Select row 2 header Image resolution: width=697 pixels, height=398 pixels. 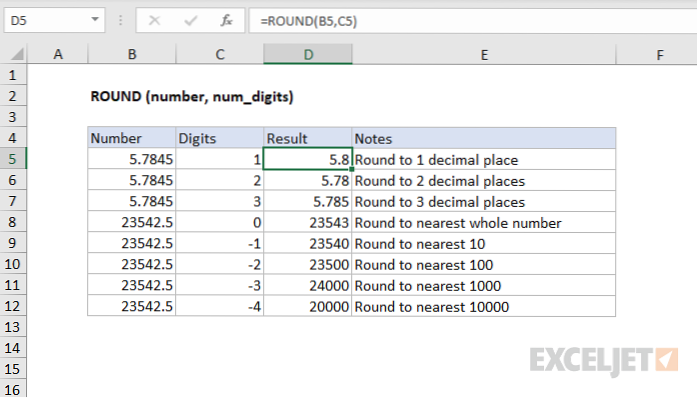click(x=13, y=96)
